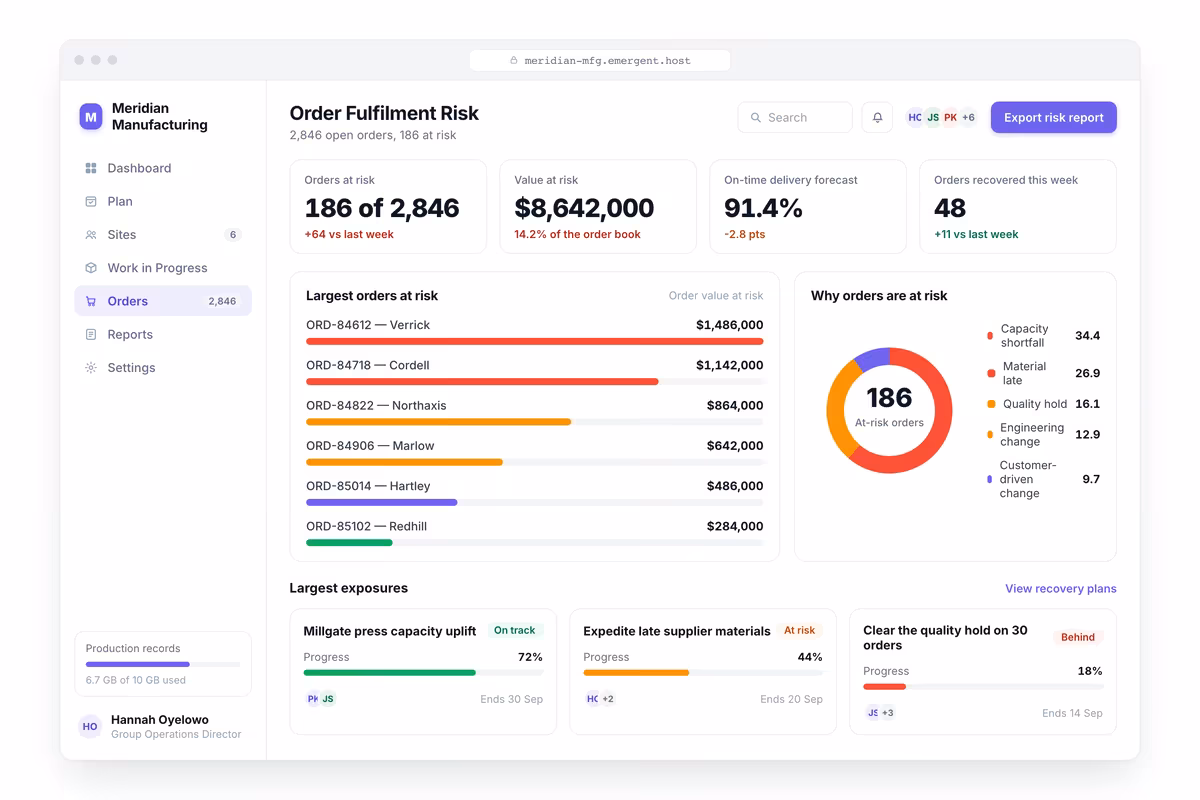Open the Dashboard menu item

coord(163,168)
